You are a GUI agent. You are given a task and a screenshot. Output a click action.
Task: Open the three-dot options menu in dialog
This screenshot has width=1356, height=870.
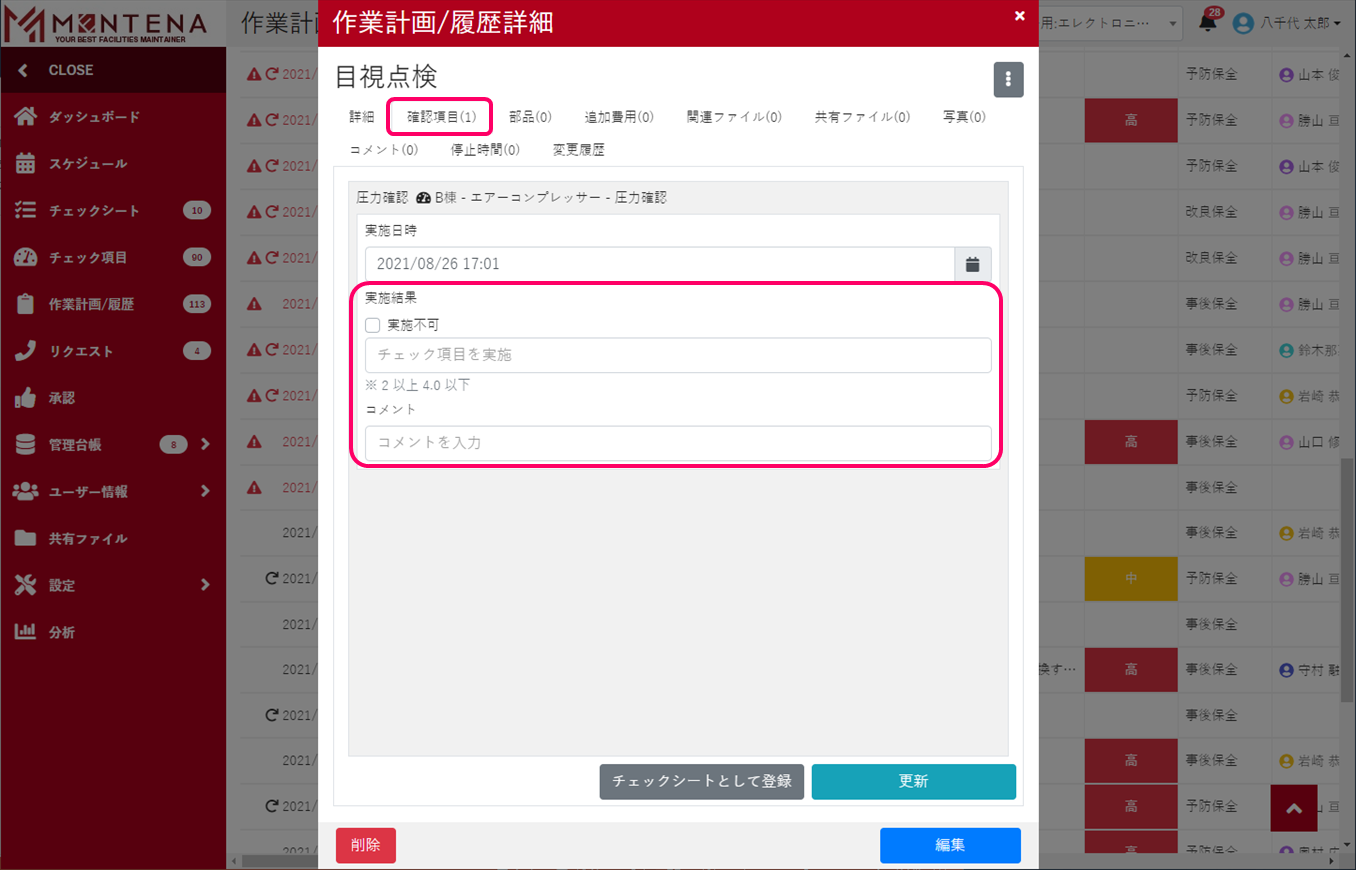click(1008, 80)
